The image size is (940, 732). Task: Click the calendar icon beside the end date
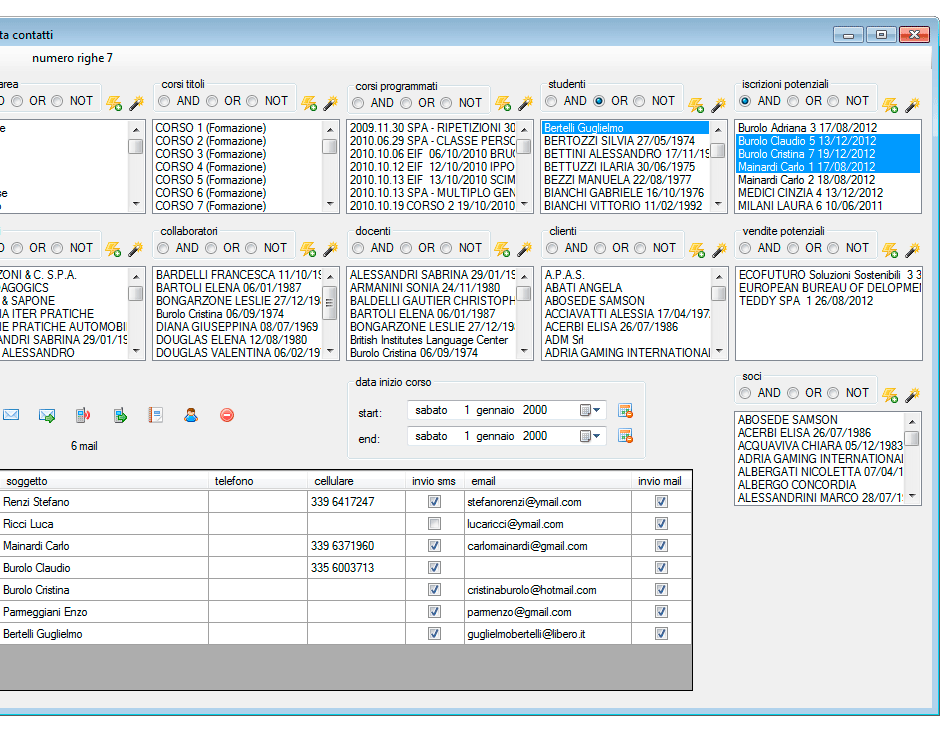[625, 436]
